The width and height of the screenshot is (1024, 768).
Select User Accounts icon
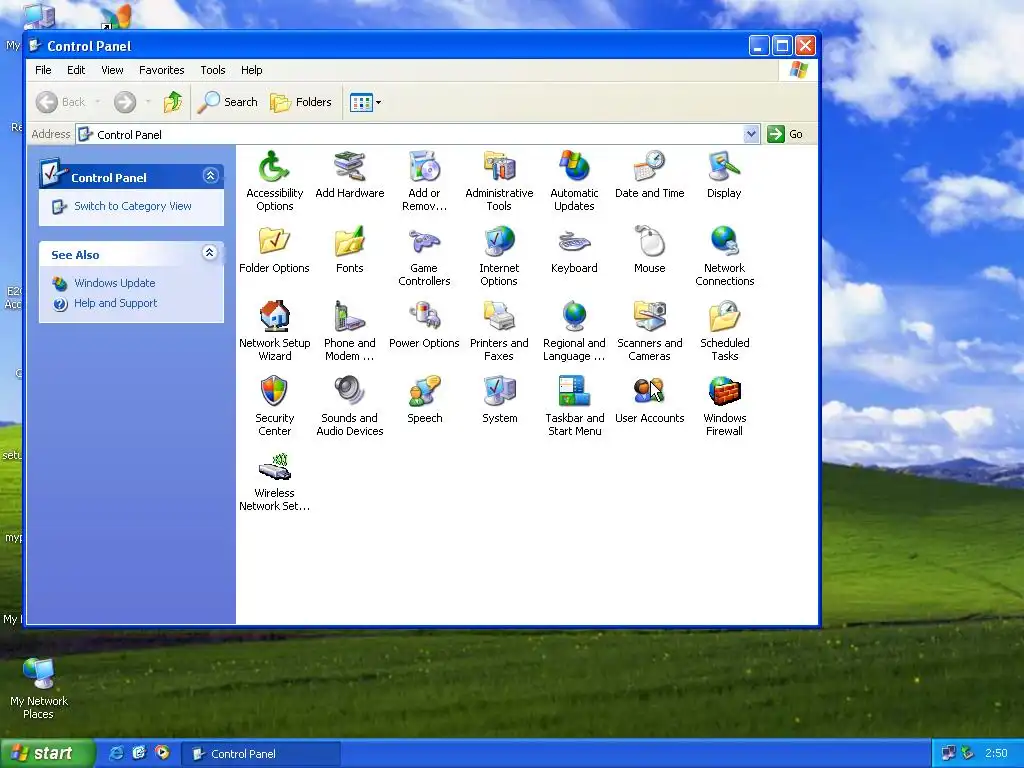[x=649, y=400]
